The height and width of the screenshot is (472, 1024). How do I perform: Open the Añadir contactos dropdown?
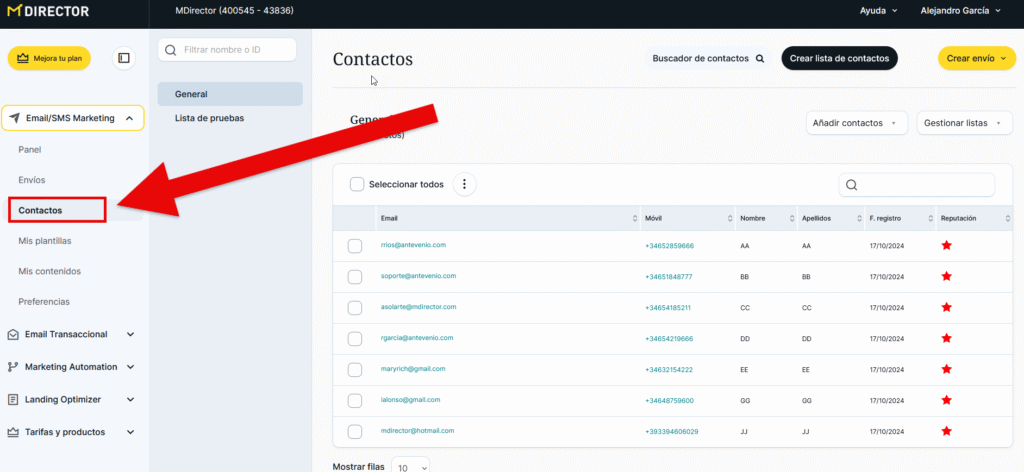point(856,123)
